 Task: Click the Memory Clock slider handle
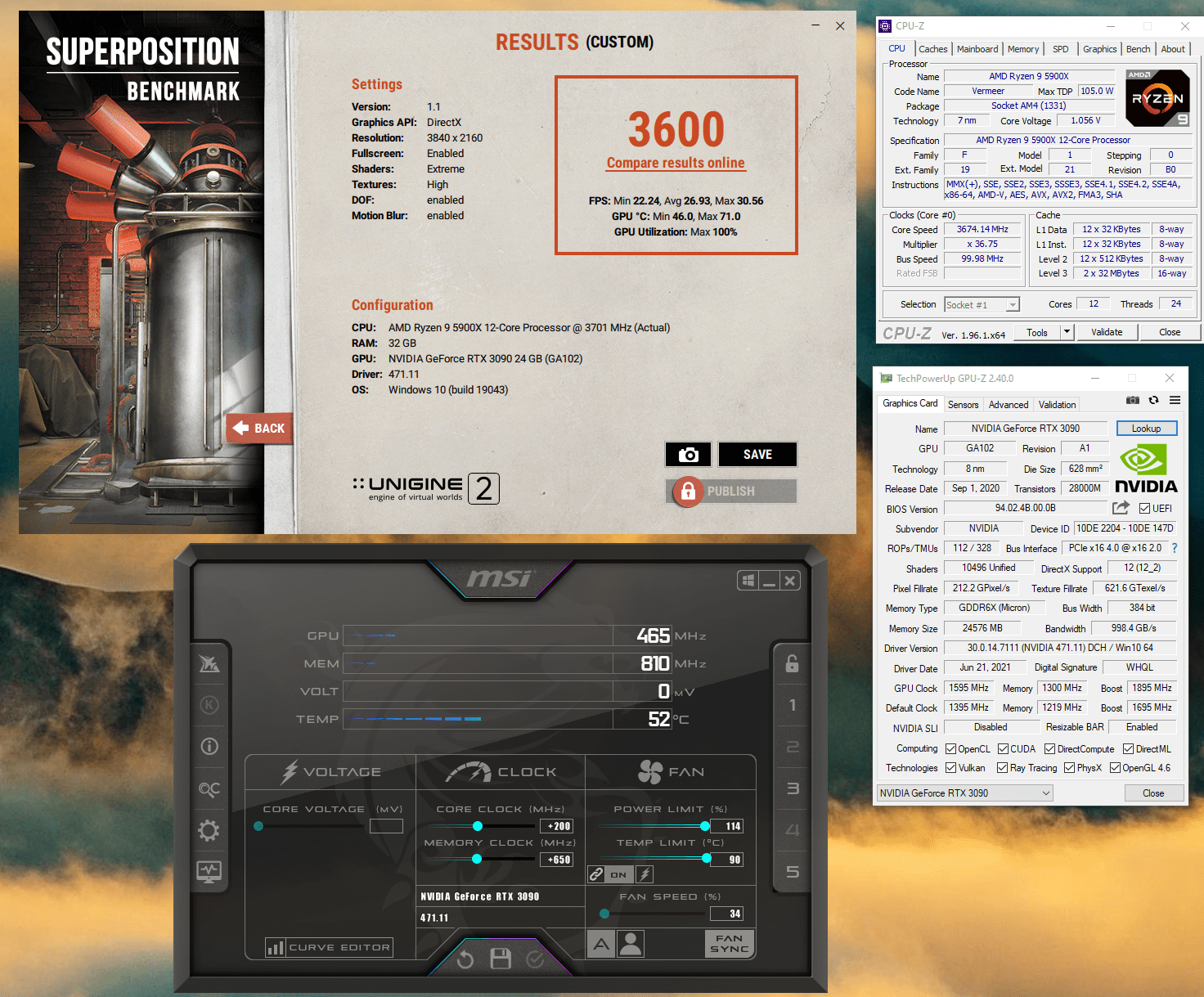coord(477,859)
